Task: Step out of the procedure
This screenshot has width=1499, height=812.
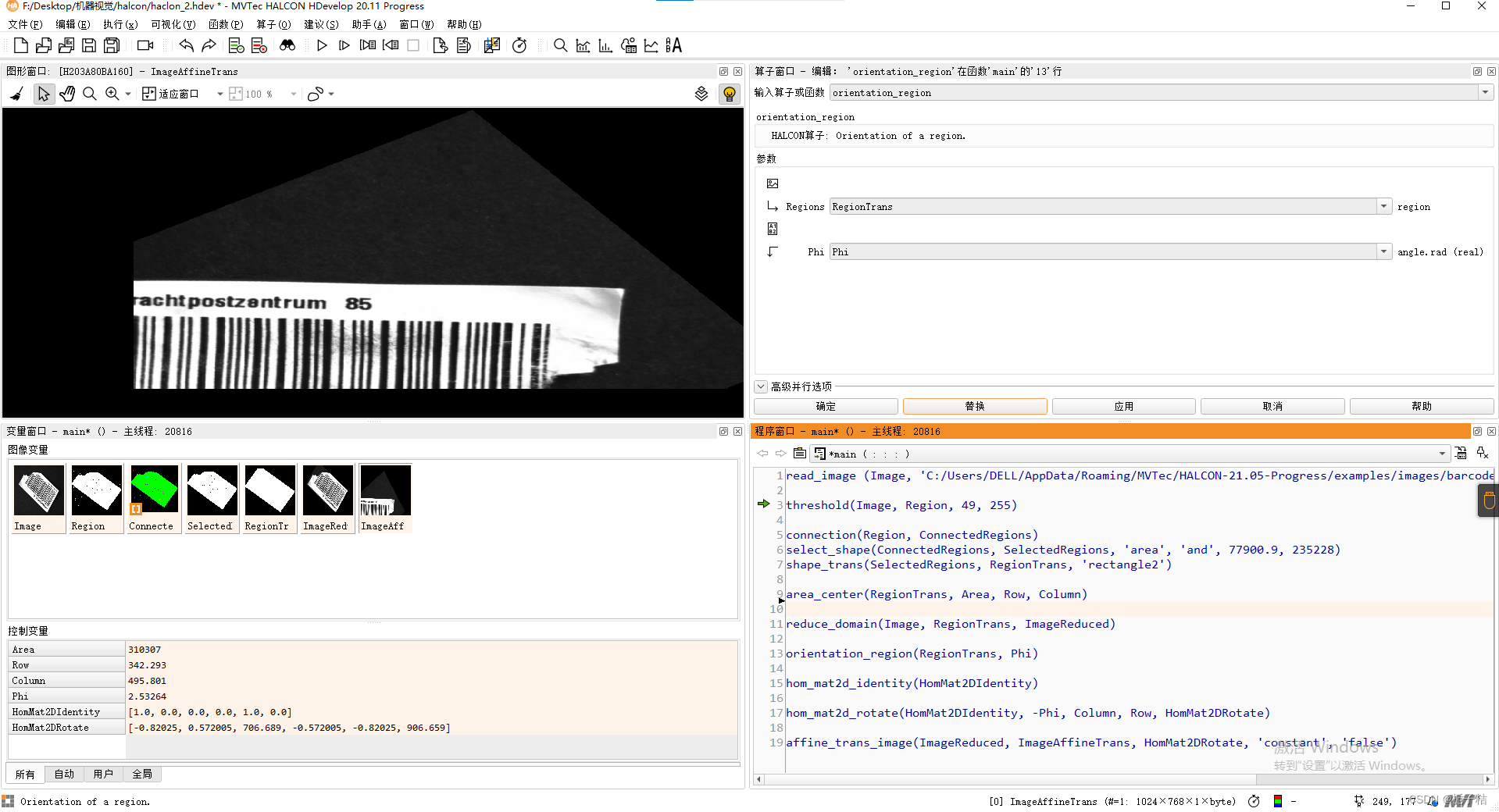Action: [391, 45]
